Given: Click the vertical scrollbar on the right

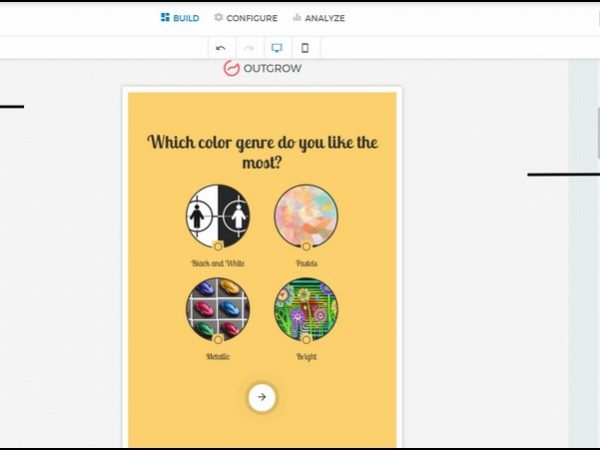Looking at the screenshot, I should [598, 133].
